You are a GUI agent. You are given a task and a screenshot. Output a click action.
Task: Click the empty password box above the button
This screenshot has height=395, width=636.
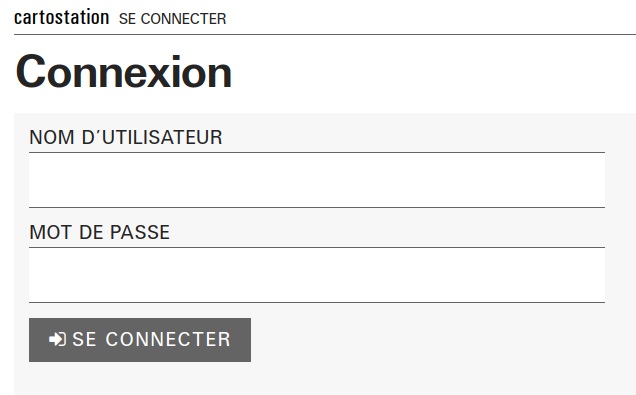click(317, 275)
